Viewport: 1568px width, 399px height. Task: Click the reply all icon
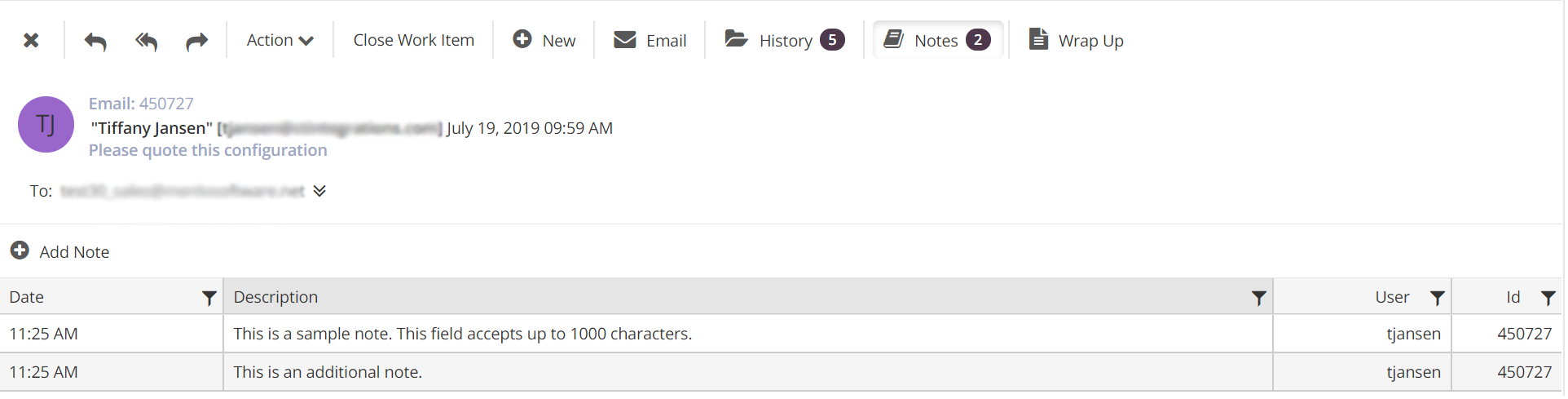tap(146, 41)
